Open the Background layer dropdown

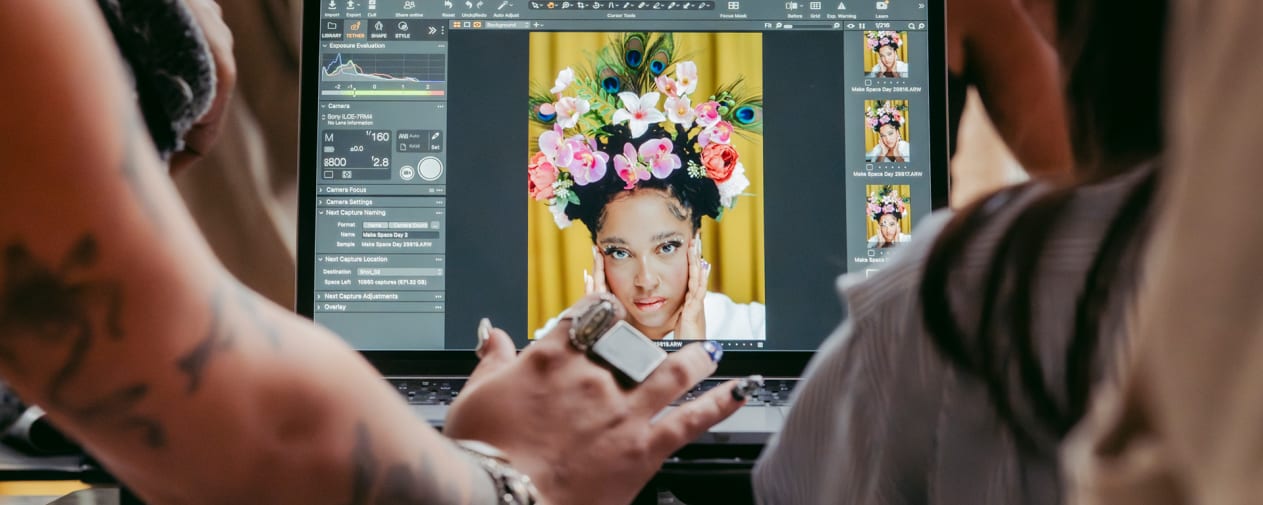[507, 25]
